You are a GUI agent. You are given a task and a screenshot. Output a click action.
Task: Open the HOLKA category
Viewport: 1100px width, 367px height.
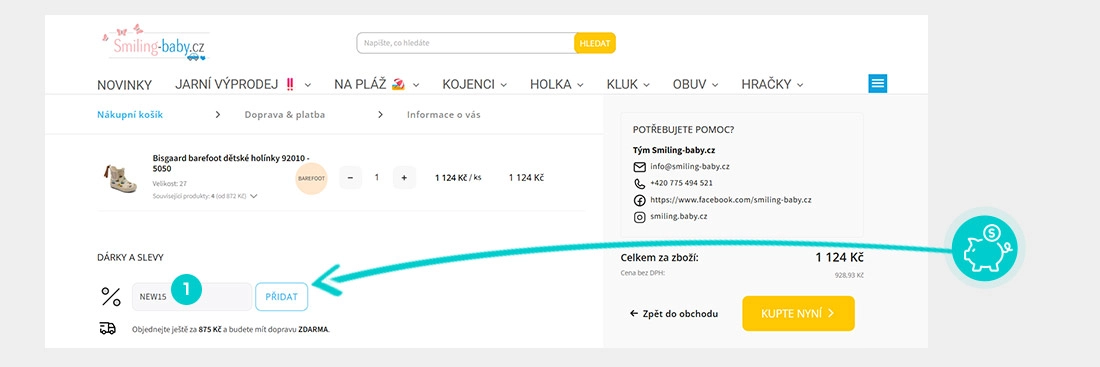click(551, 84)
